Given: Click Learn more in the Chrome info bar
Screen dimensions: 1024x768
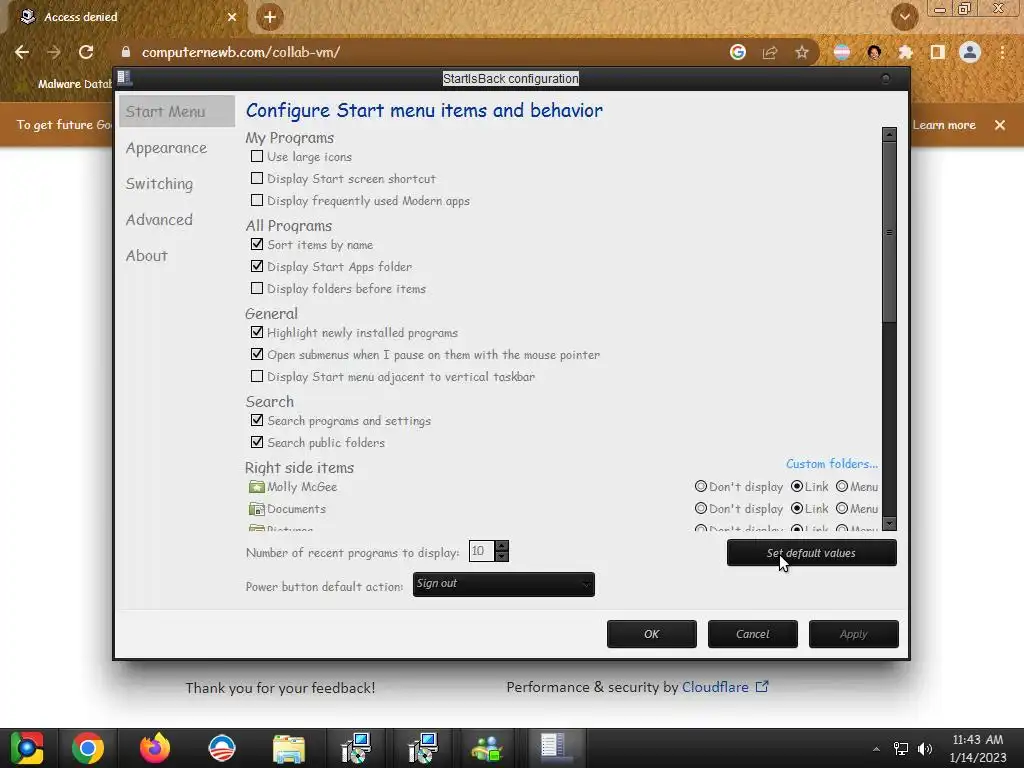Looking at the screenshot, I should pos(944,125).
